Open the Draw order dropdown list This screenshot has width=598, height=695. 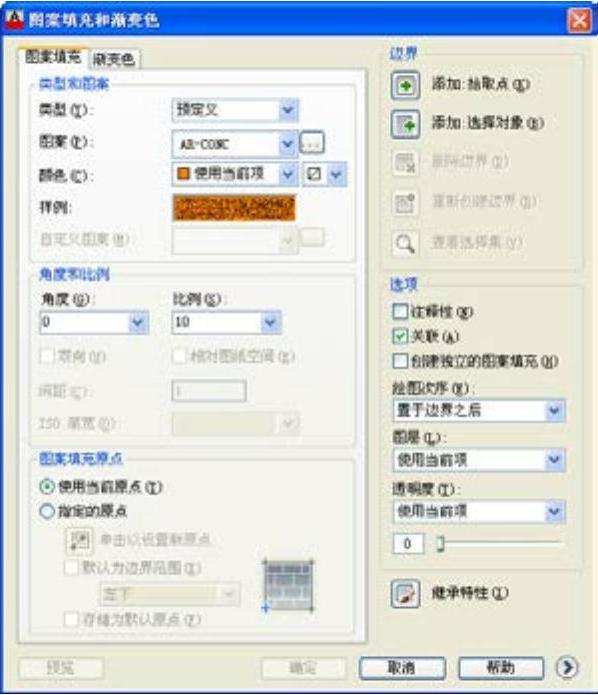479,410
